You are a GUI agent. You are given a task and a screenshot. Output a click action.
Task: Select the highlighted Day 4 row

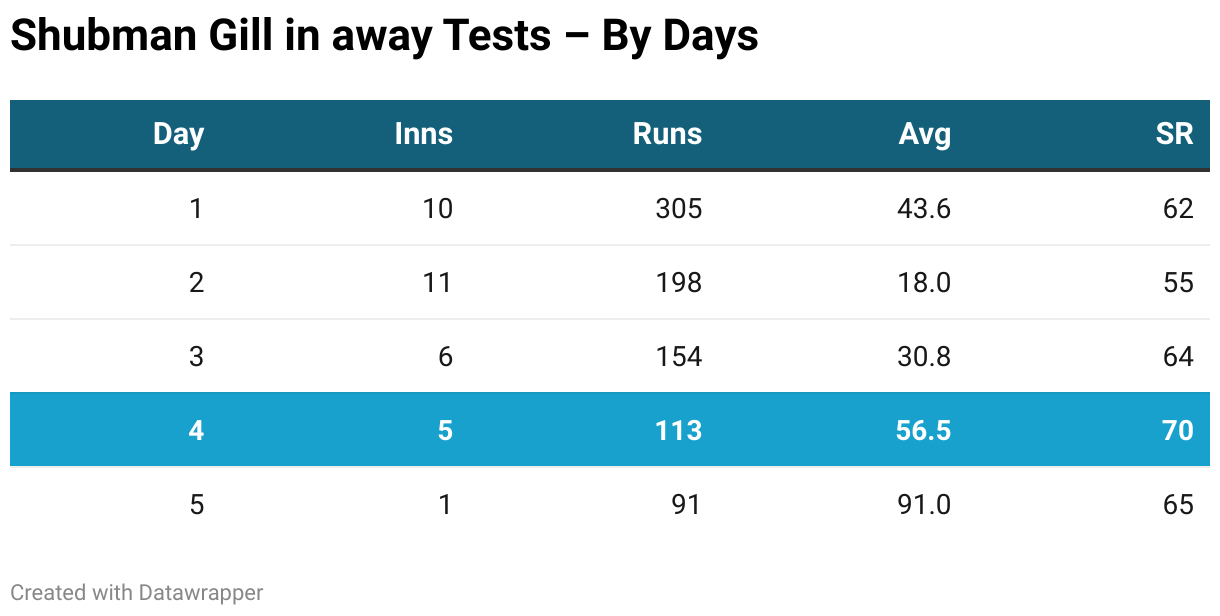pos(610,430)
